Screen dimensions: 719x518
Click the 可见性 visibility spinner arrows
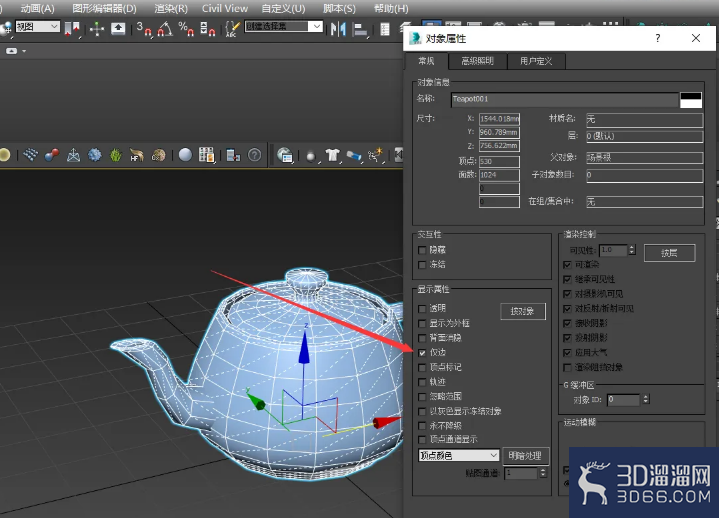[632, 250]
